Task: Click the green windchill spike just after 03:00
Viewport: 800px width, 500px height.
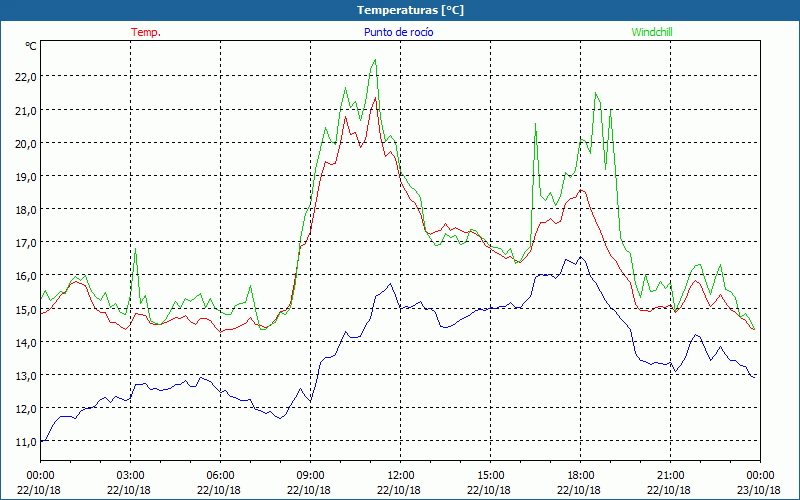Action: [x=135, y=249]
